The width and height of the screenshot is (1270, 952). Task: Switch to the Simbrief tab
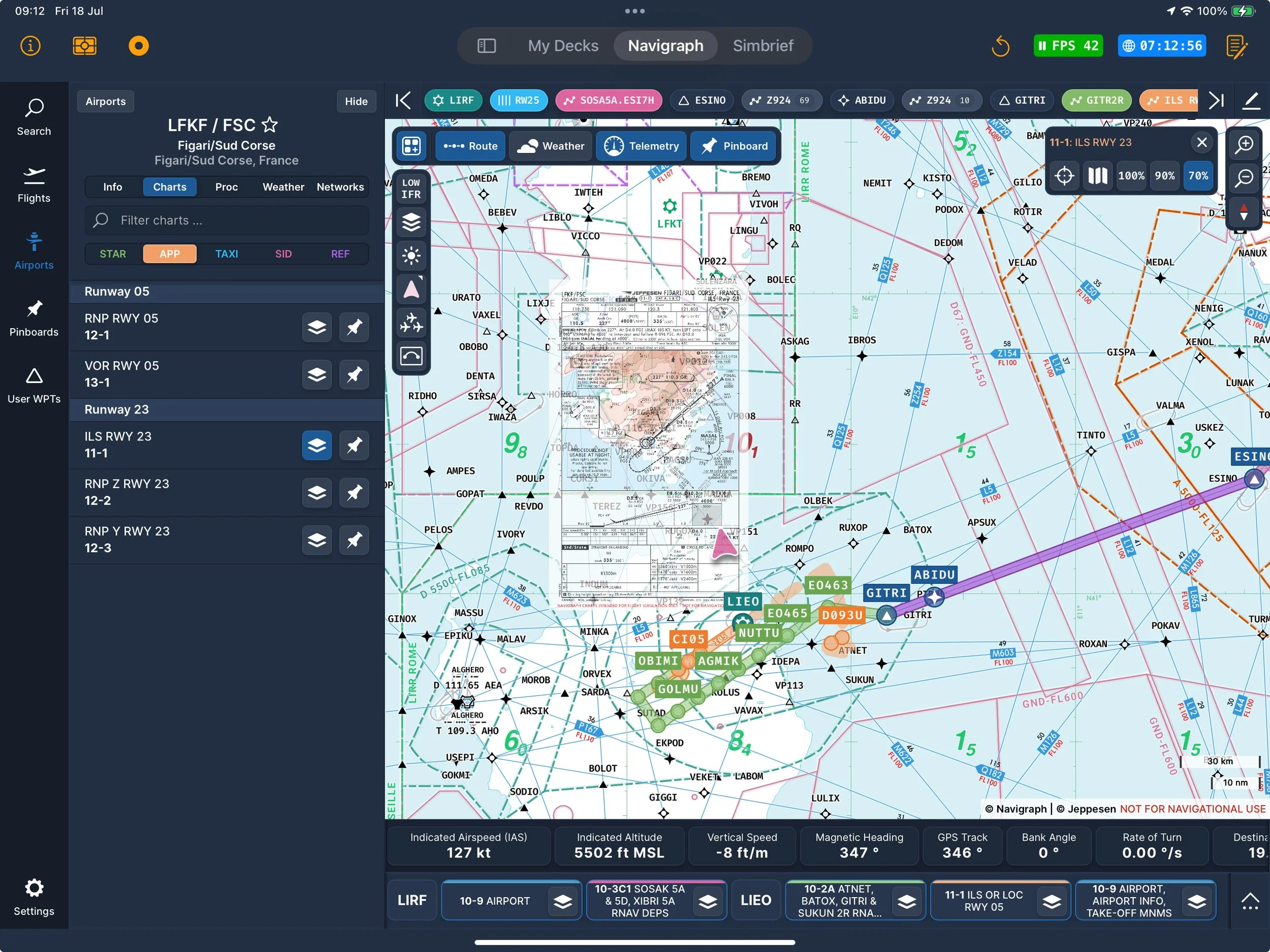click(x=763, y=46)
